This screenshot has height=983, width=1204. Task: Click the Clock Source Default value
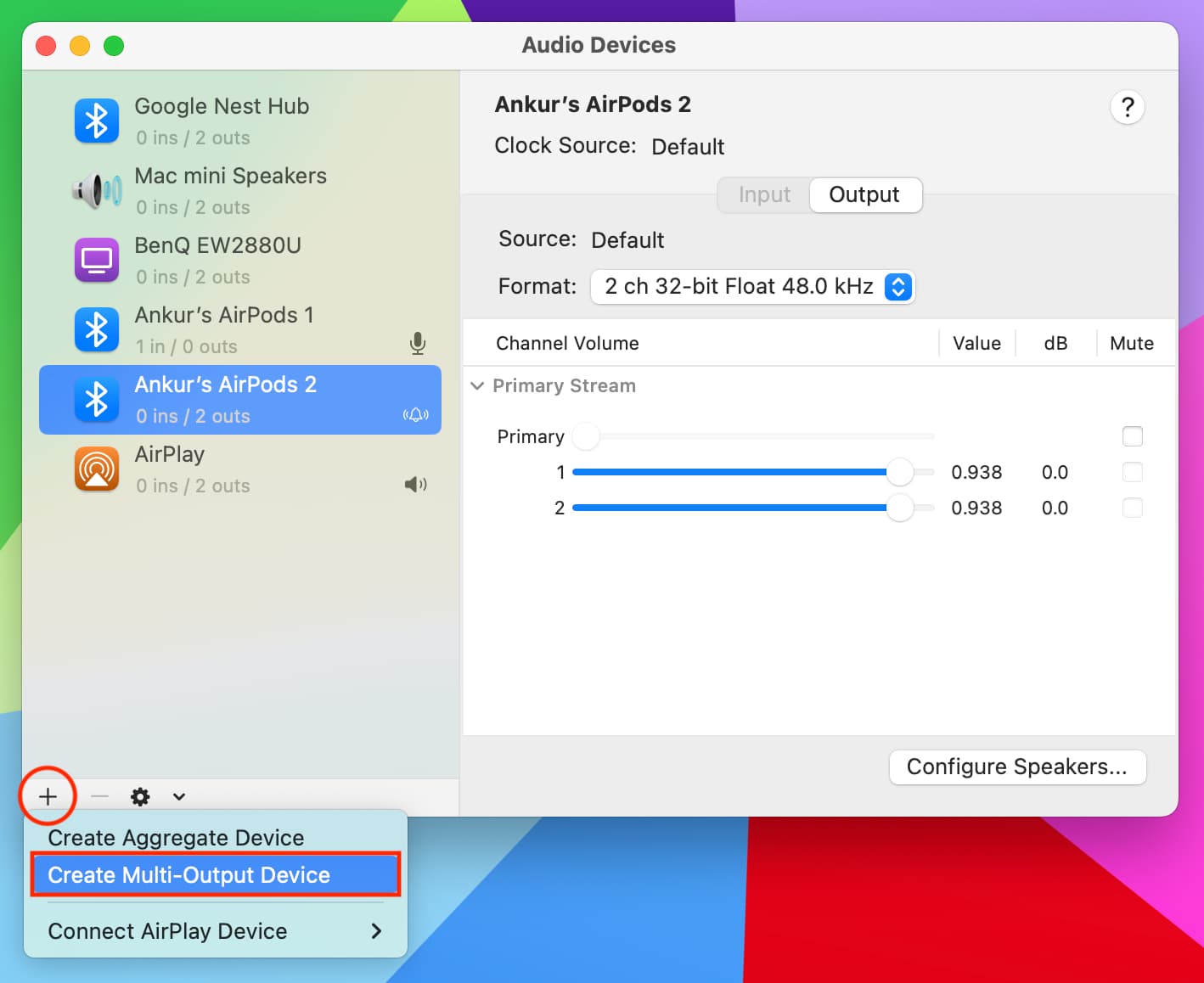[x=688, y=147]
